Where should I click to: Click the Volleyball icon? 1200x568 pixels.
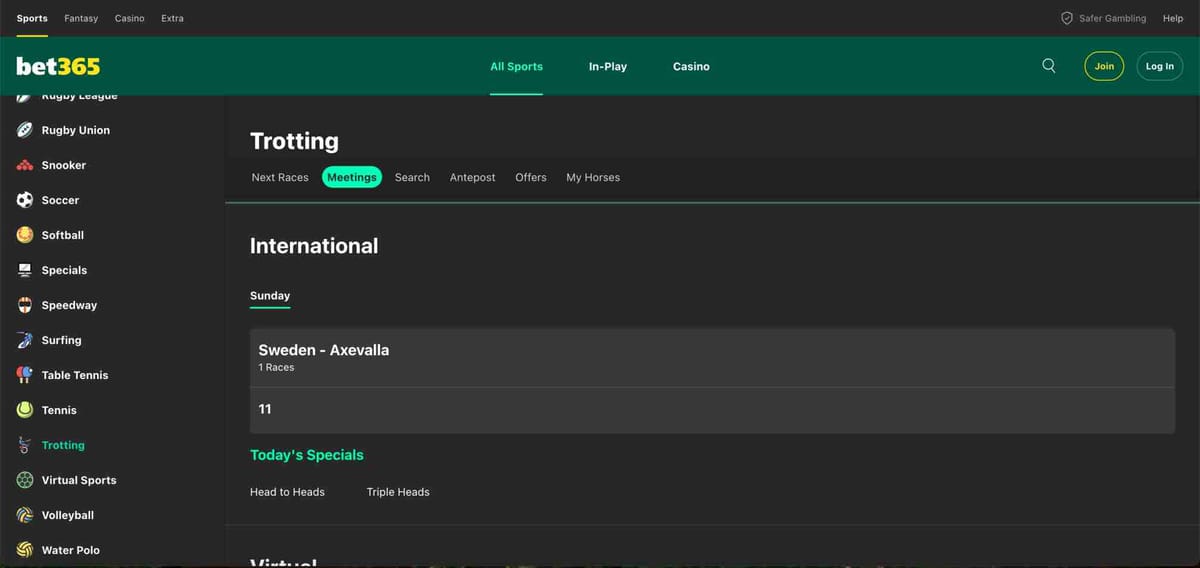pos(25,515)
